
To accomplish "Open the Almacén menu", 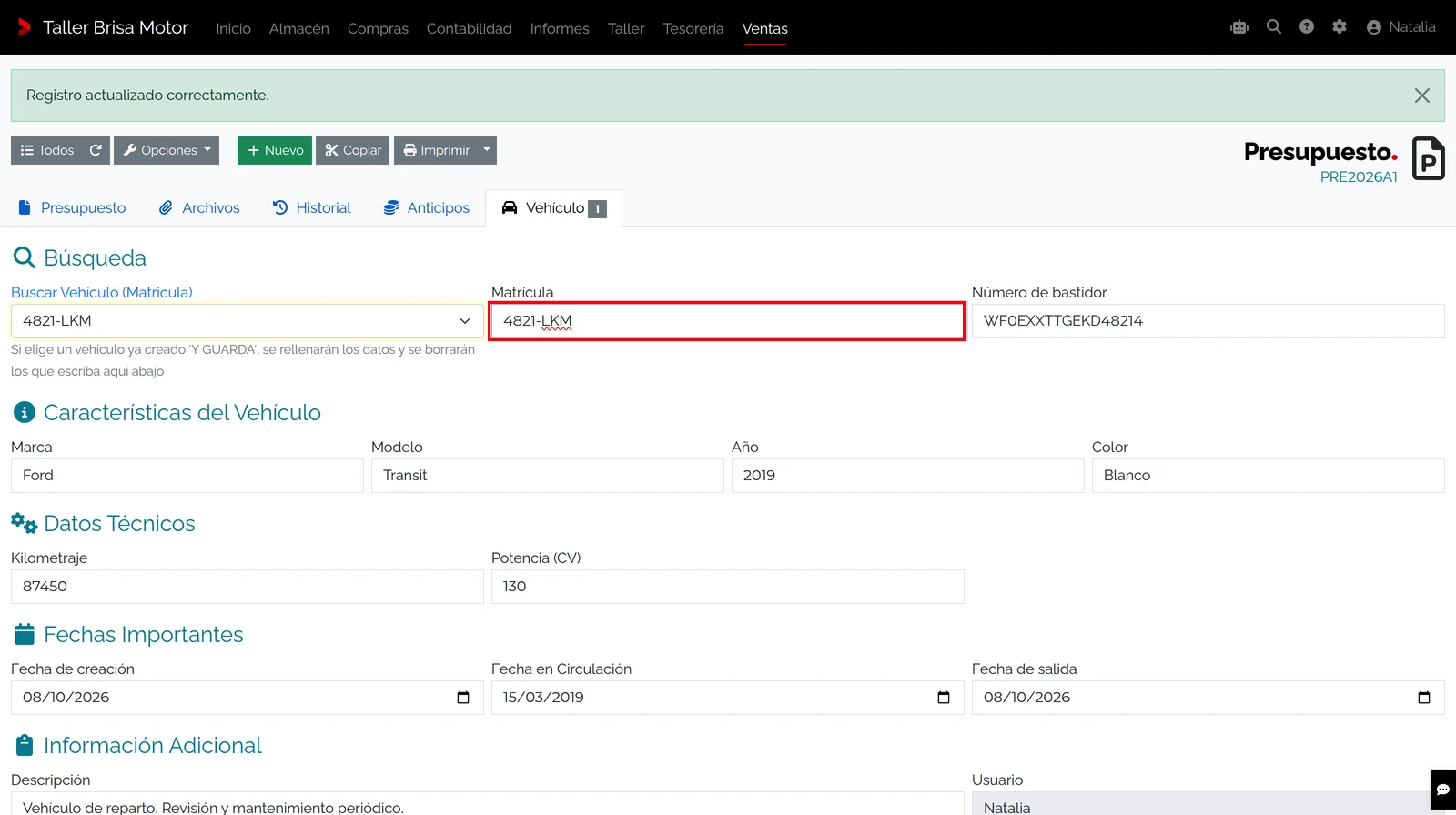I will (298, 28).
